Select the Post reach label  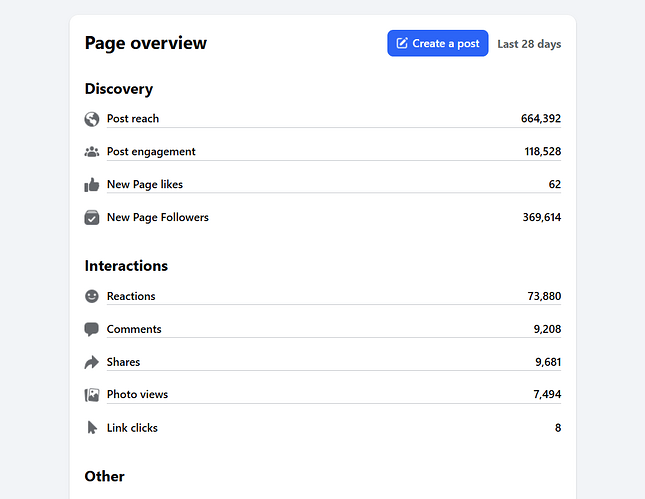click(133, 119)
